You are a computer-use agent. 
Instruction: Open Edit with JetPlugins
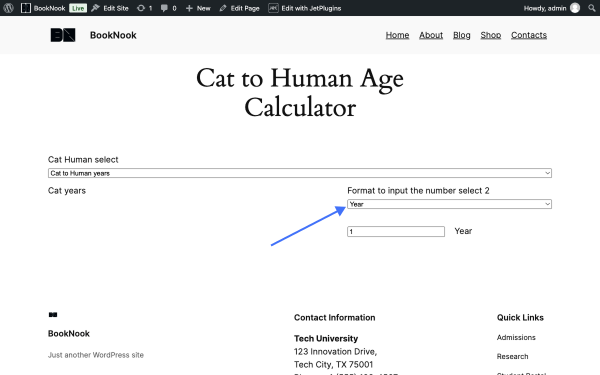pyautogui.click(x=305, y=8)
